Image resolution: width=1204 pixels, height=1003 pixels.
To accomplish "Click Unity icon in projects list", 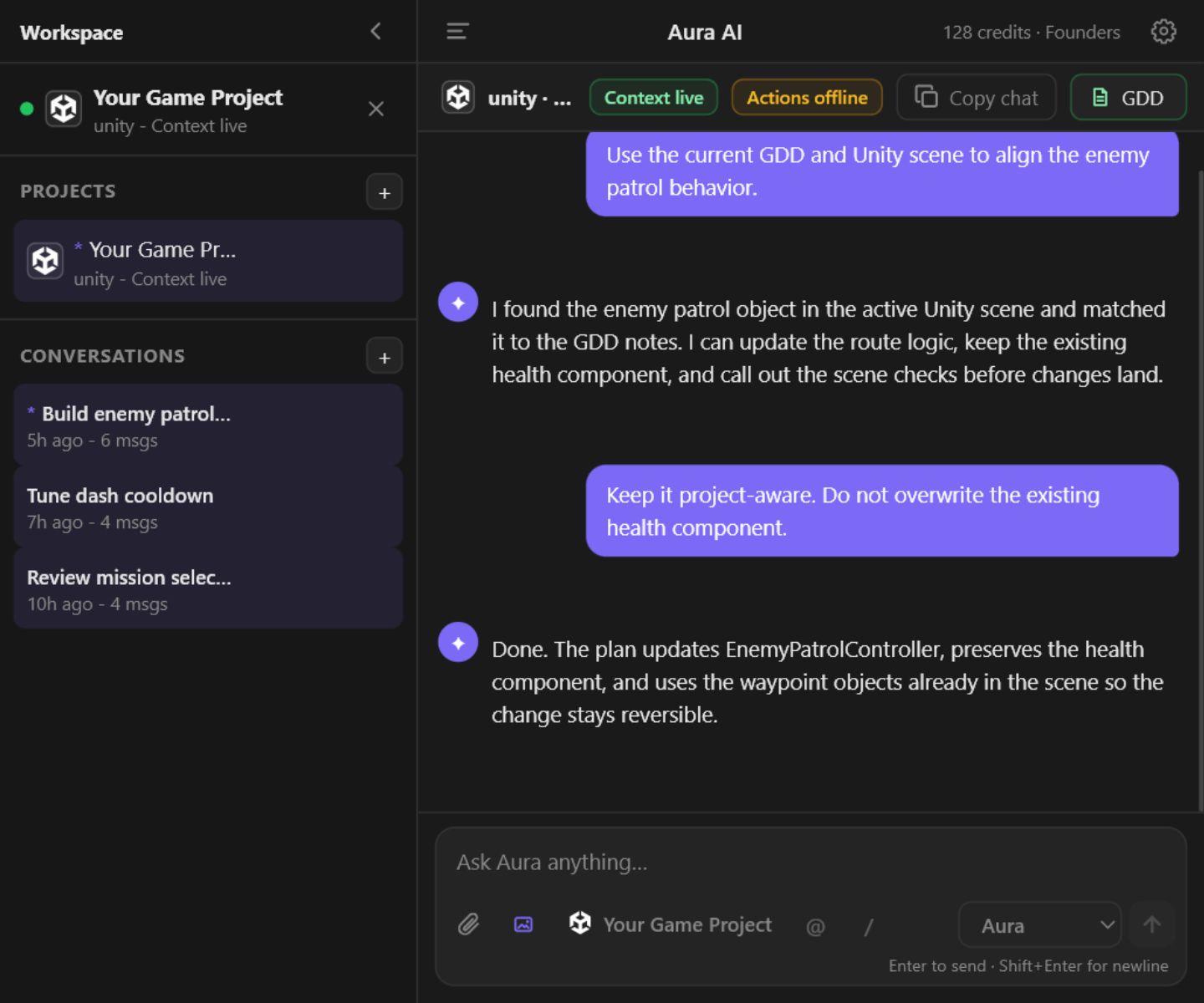I will (45, 261).
